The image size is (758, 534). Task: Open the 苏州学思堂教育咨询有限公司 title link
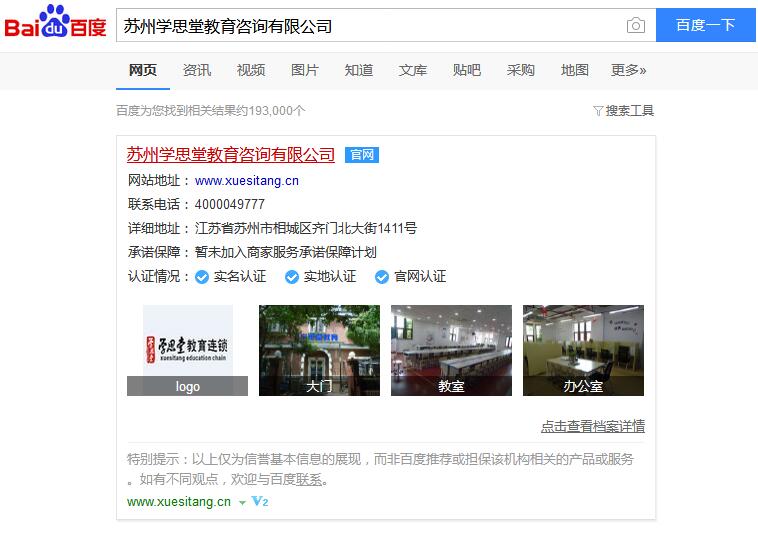click(231, 155)
